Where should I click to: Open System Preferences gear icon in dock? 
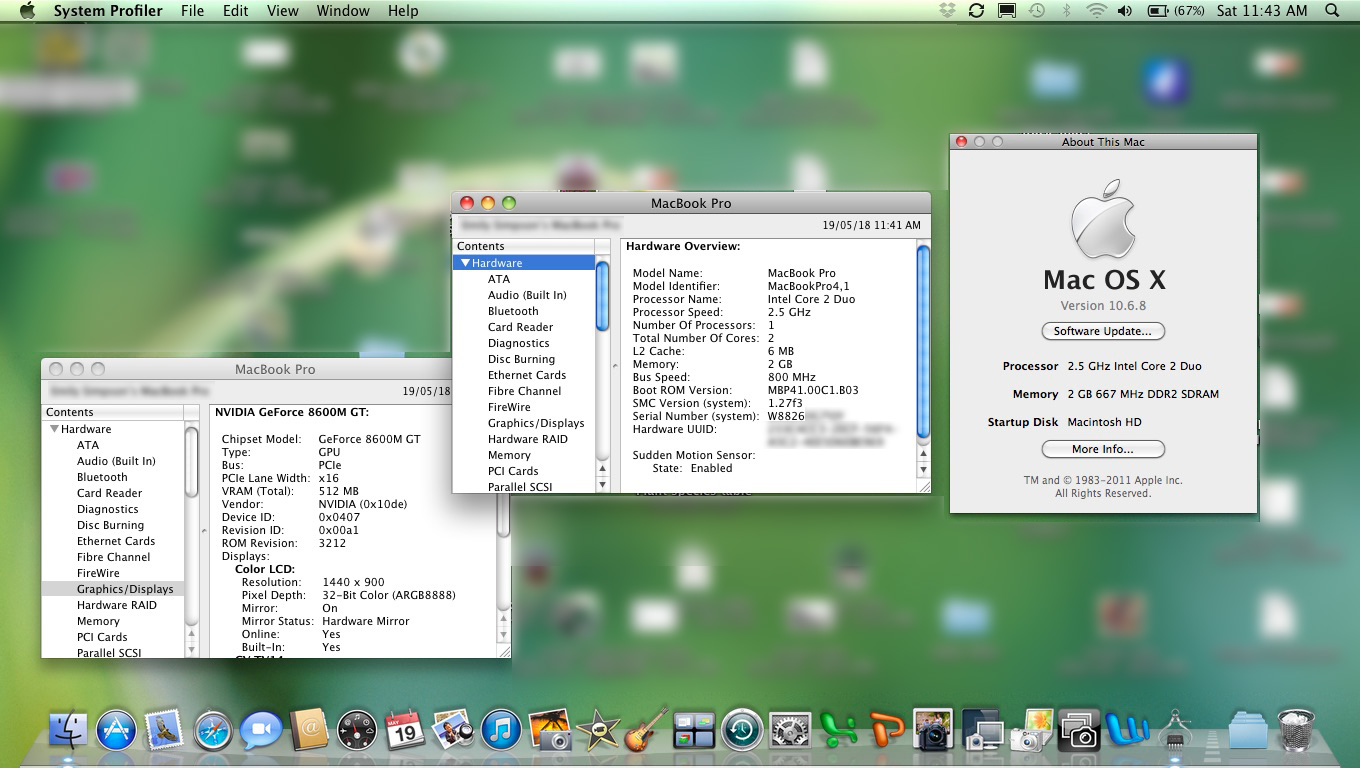[789, 730]
